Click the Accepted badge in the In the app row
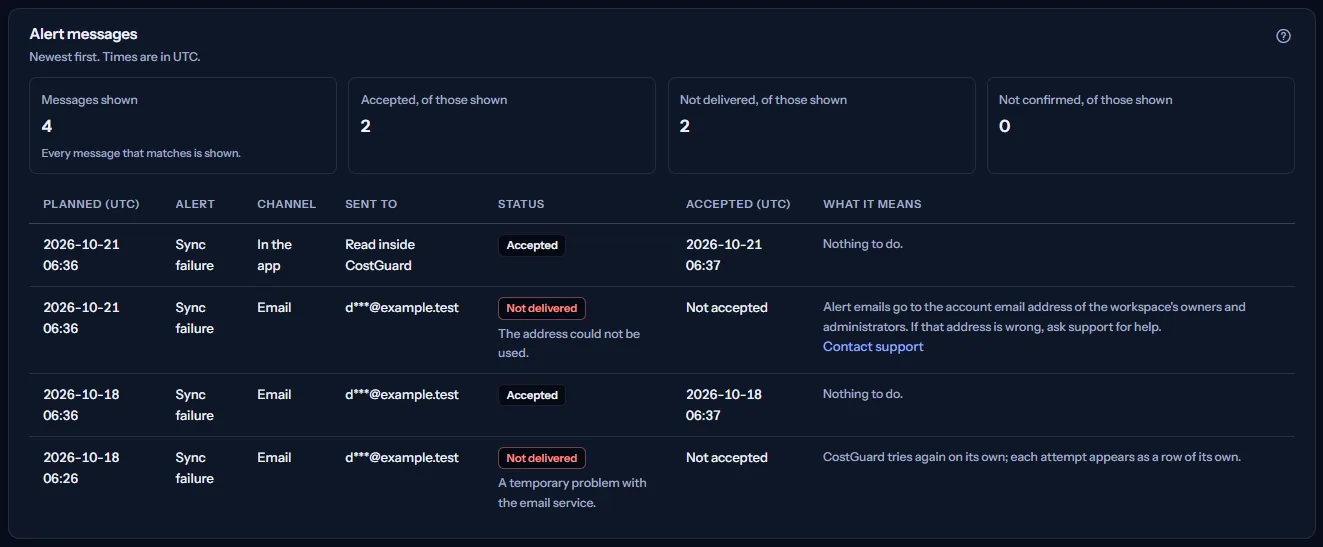The image size is (1323, 547). (532, 245)
